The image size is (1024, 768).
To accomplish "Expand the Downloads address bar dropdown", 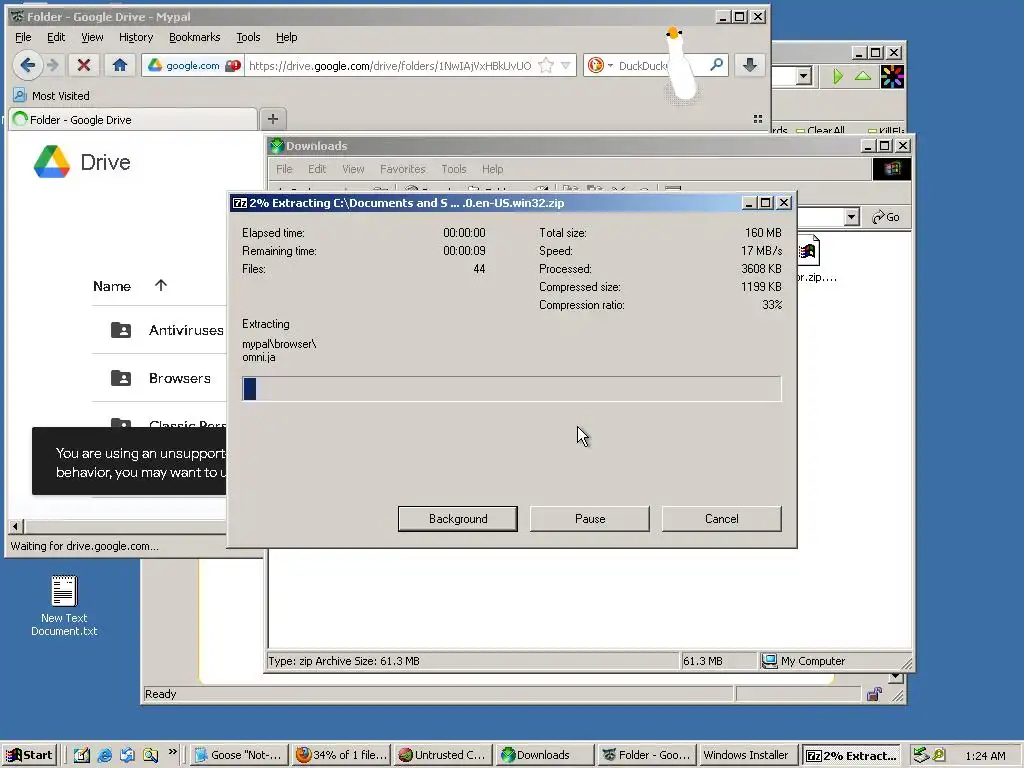I will pyautogui.click(x=851, y=217).
